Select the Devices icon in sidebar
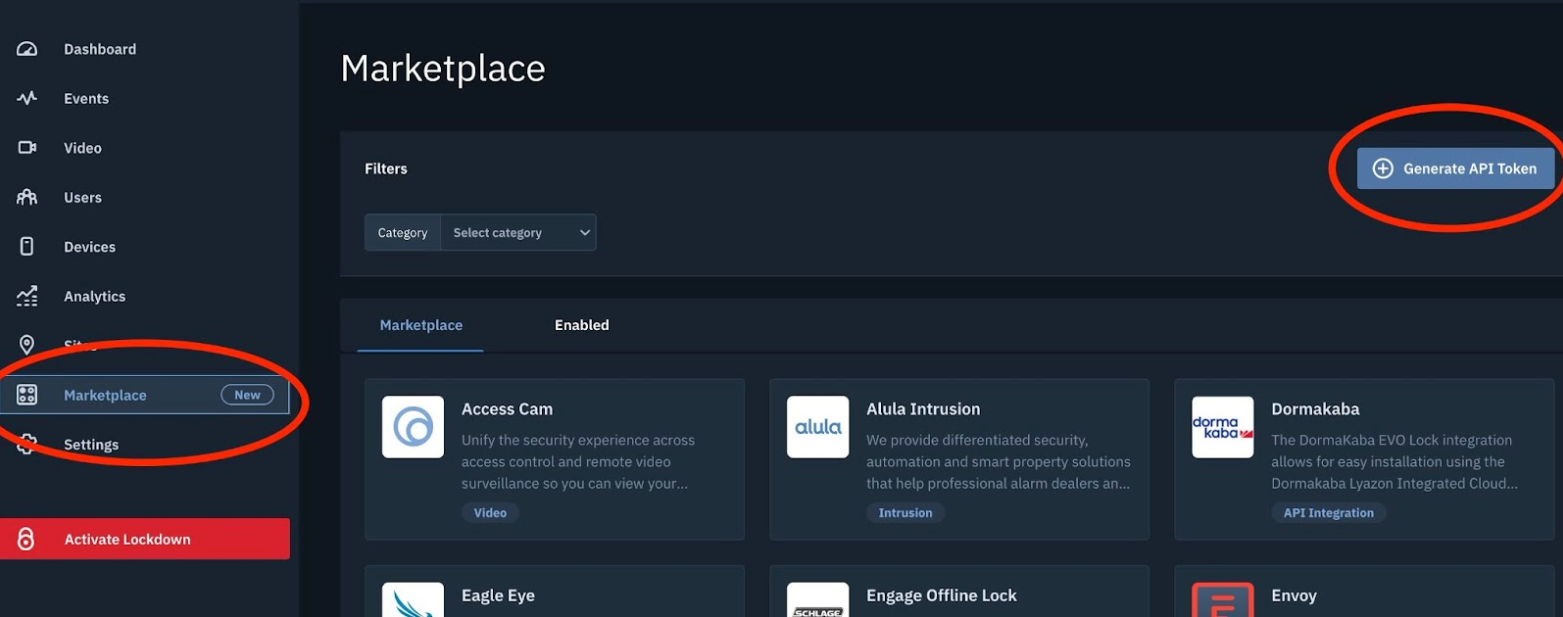Screen dimensions: 1563x617 pos(27,247)
